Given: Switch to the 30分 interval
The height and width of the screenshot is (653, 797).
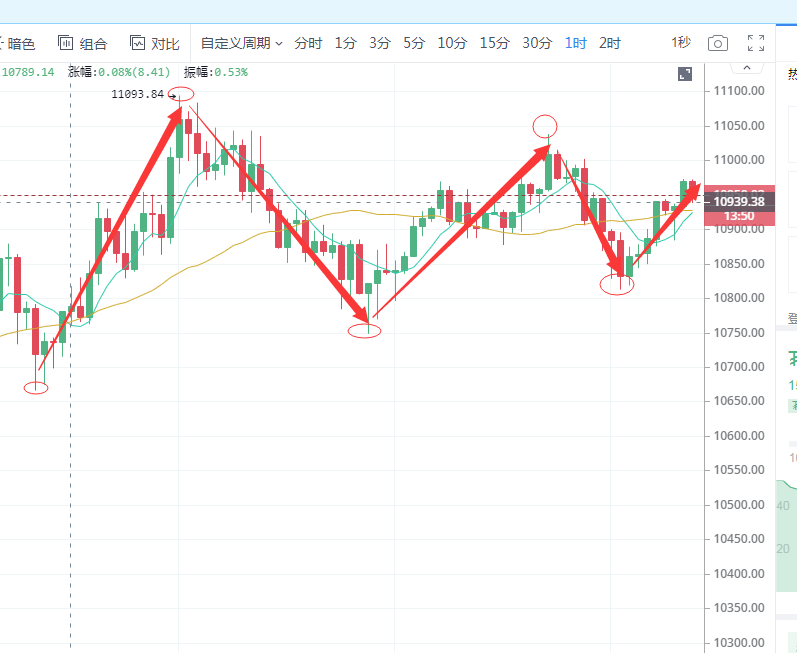Looking at the screenshot, I should pyautogui.click(x=537, y=43).
